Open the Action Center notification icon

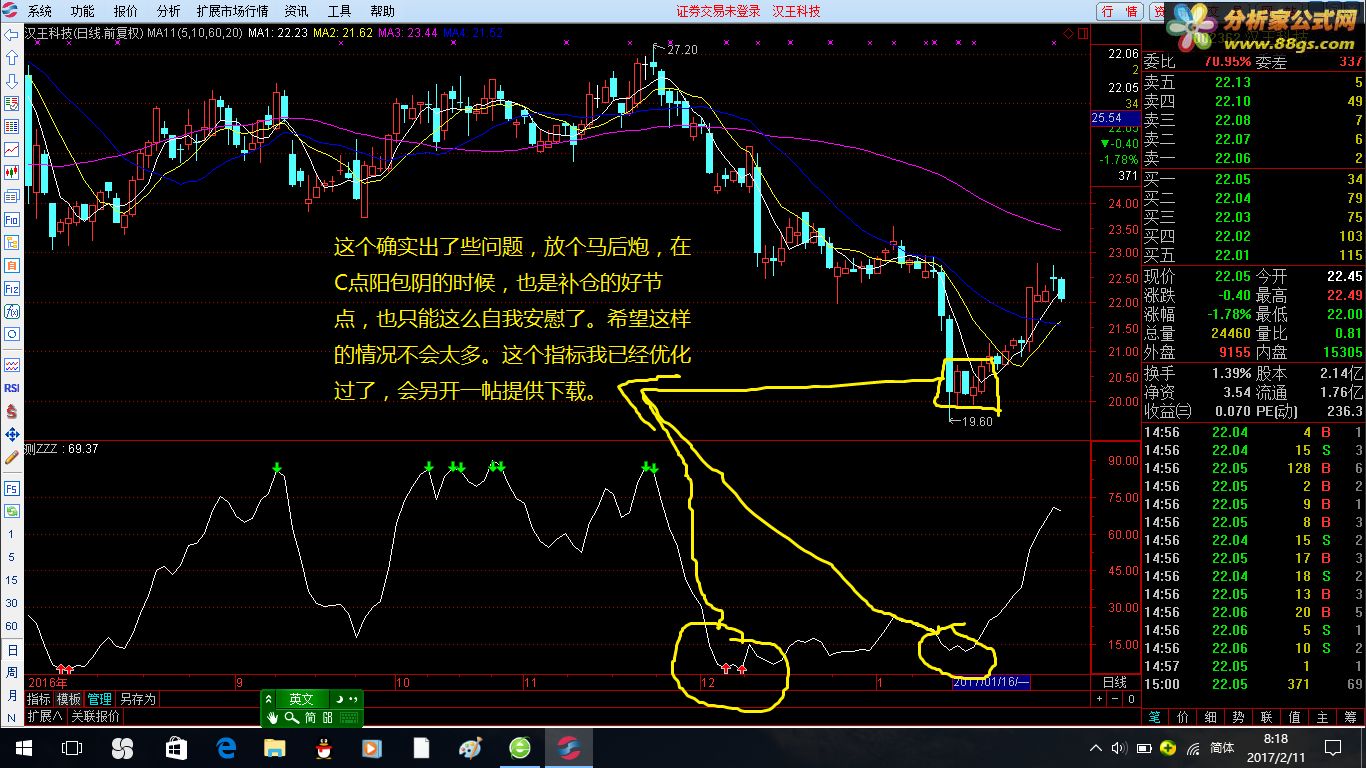(x=1332, y=748)
